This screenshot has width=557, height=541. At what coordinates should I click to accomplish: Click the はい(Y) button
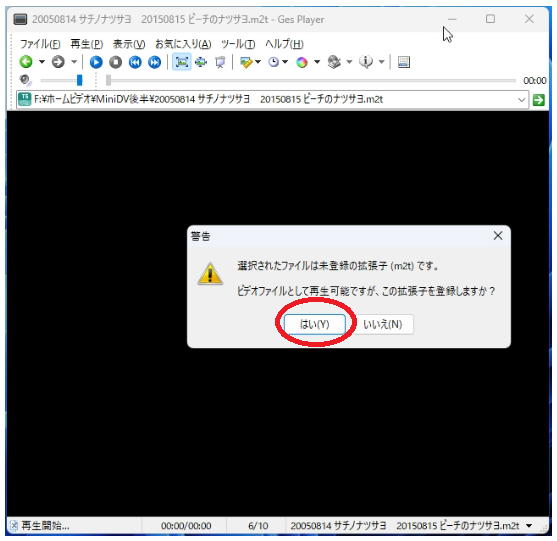tap(315, 324)
